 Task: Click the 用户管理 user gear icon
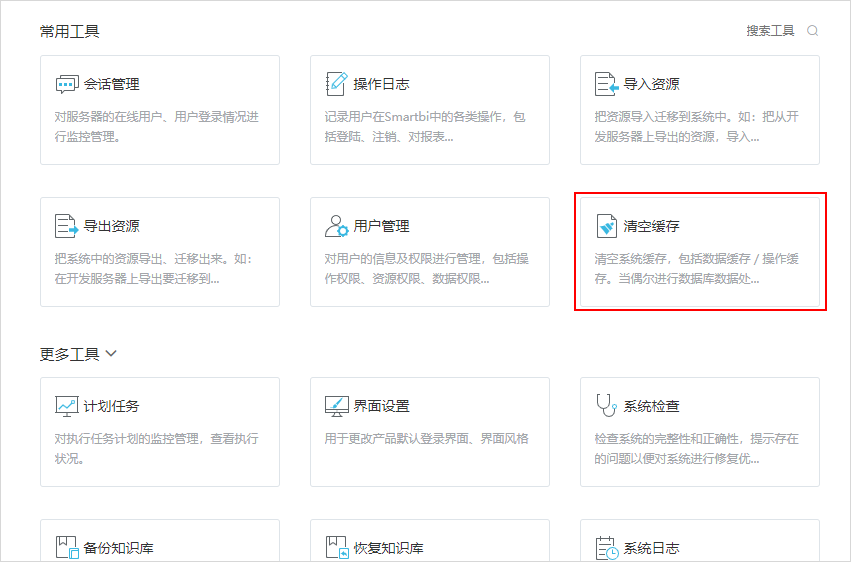click(x=336, y=226)
